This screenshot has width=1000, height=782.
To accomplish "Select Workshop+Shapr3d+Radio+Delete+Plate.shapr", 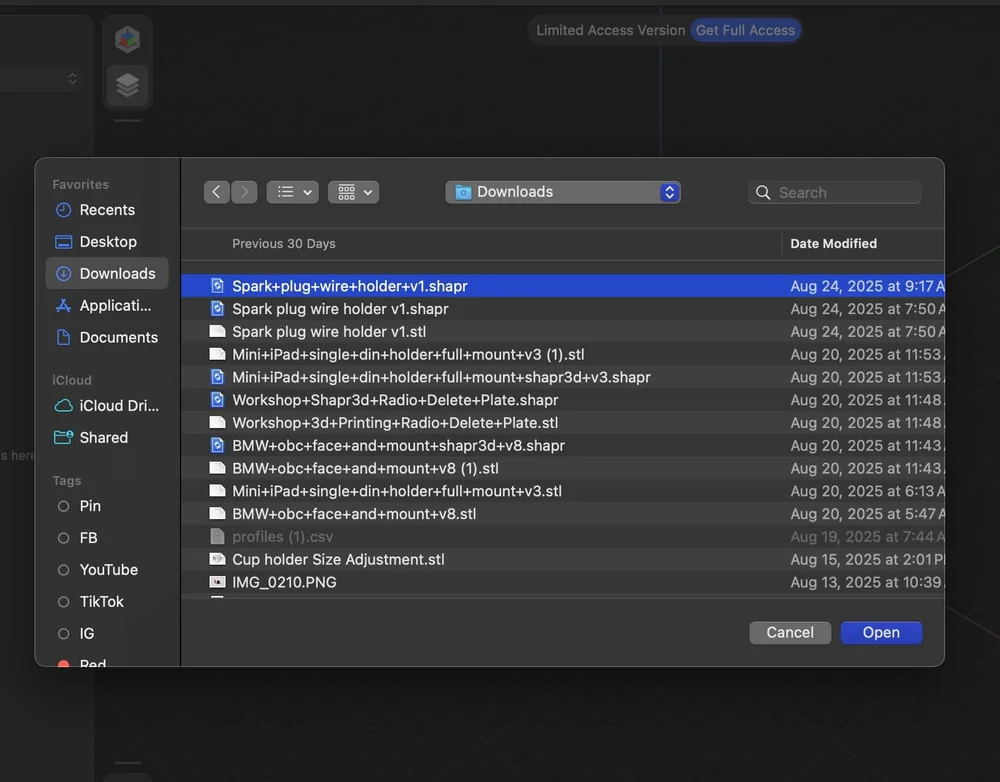I will (x=562, y=400).
